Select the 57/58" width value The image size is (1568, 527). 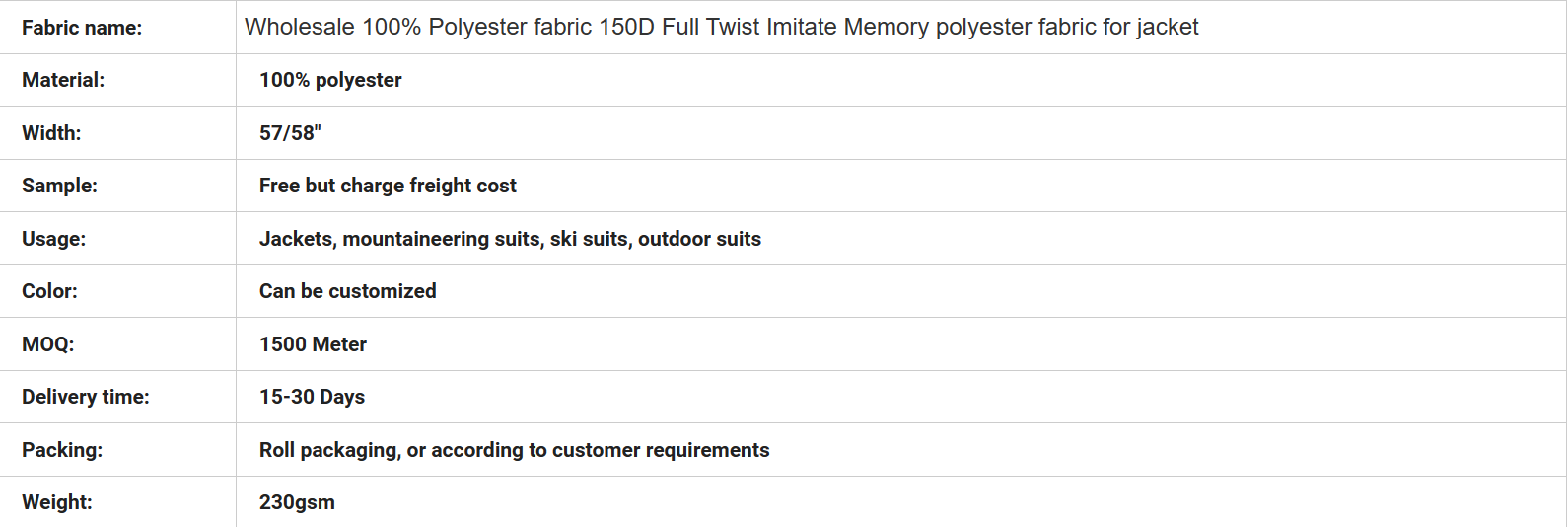coord(290,133)
